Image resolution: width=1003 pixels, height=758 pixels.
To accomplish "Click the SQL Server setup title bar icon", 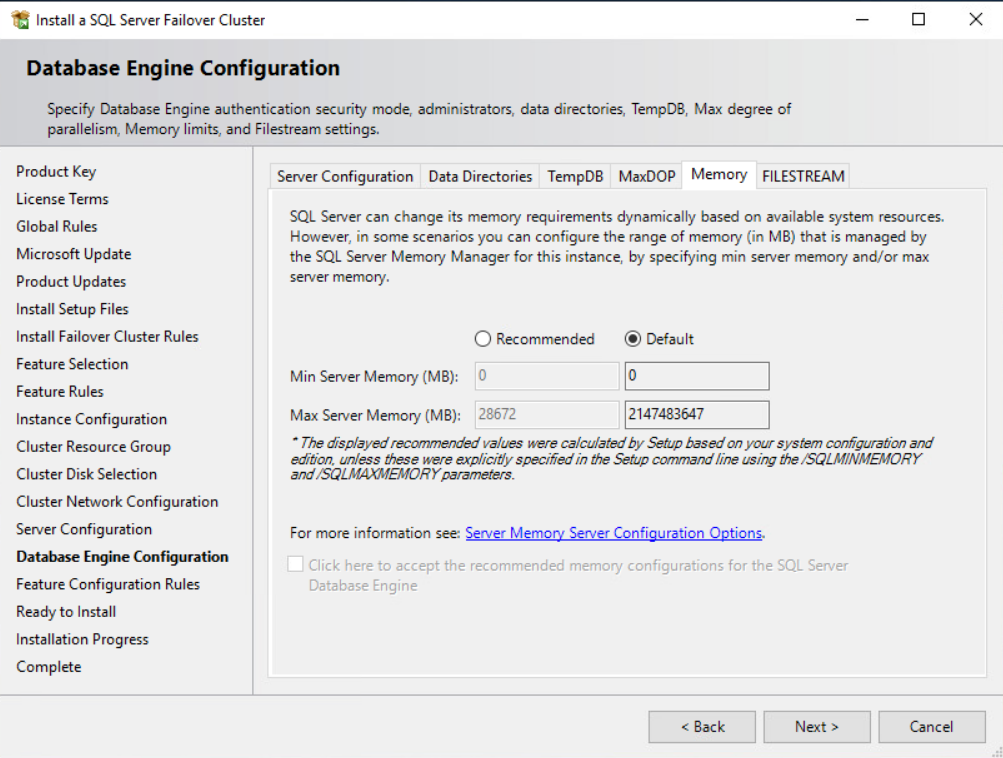I will [x=20, y=20].
